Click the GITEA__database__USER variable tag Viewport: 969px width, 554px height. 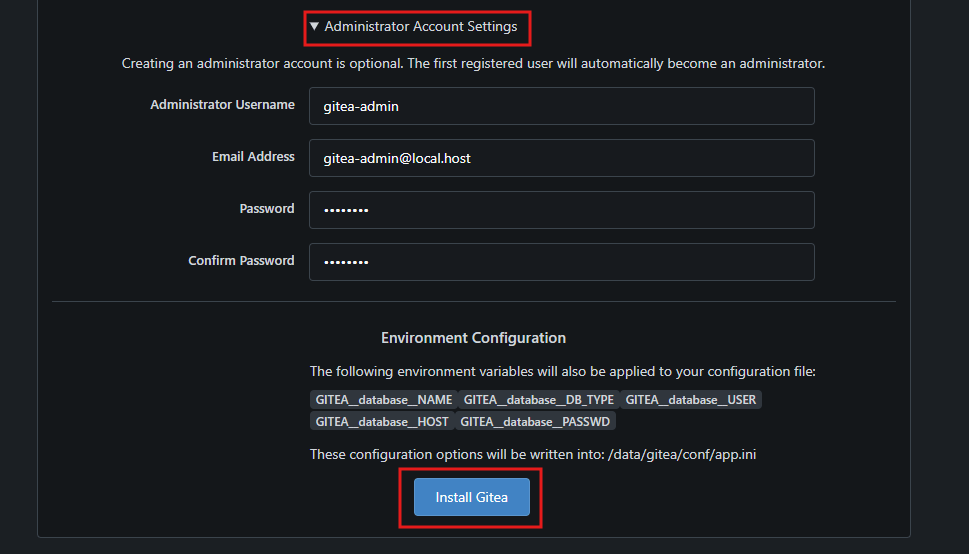[690, 399]
